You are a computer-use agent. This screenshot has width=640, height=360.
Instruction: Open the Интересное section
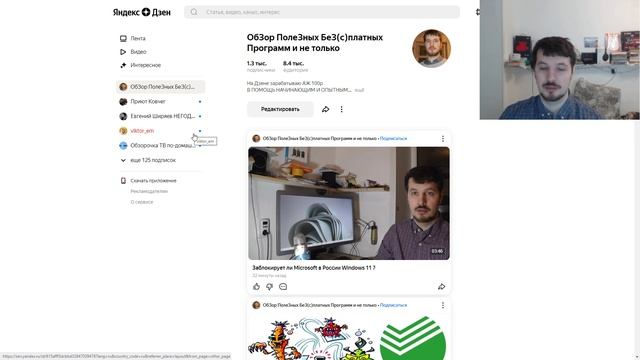(x=146, y=65)
